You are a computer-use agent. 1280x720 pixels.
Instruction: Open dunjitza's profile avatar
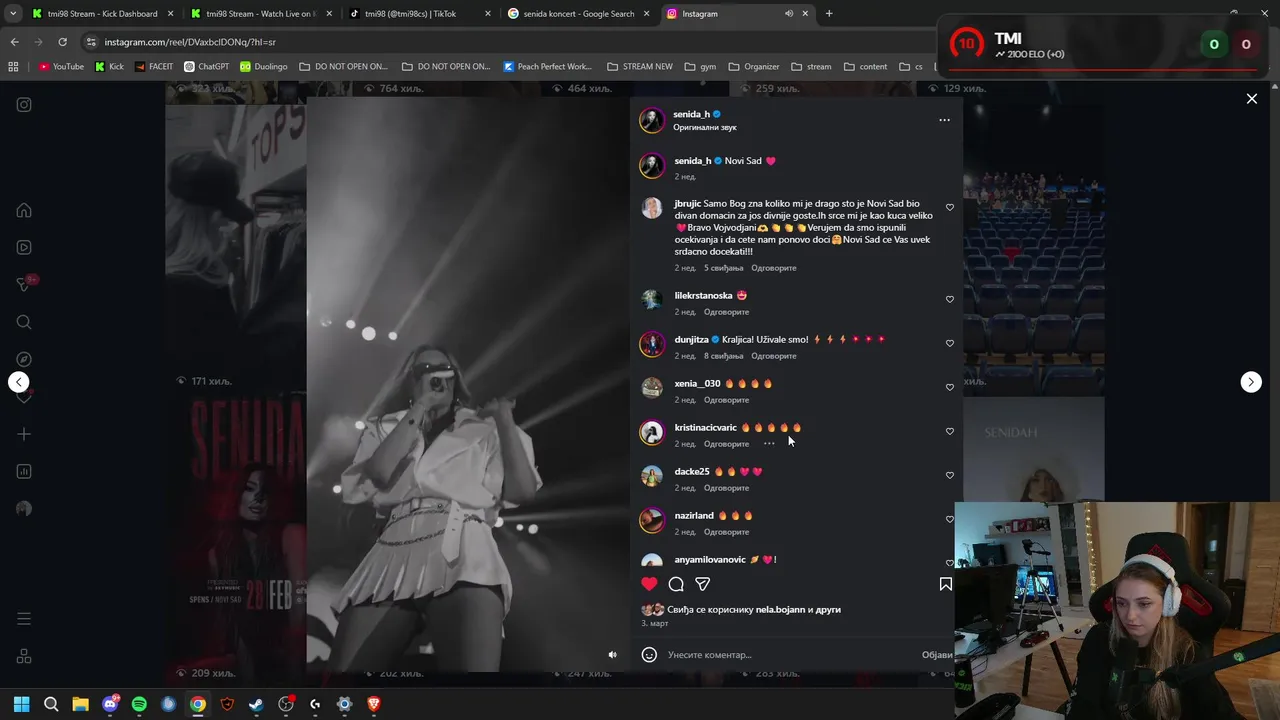tap(652, 344)
